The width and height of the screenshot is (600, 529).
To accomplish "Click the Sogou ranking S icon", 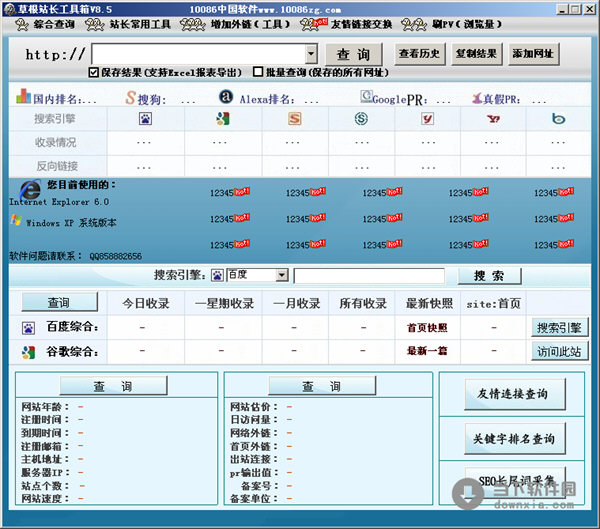I will (130, 98).
